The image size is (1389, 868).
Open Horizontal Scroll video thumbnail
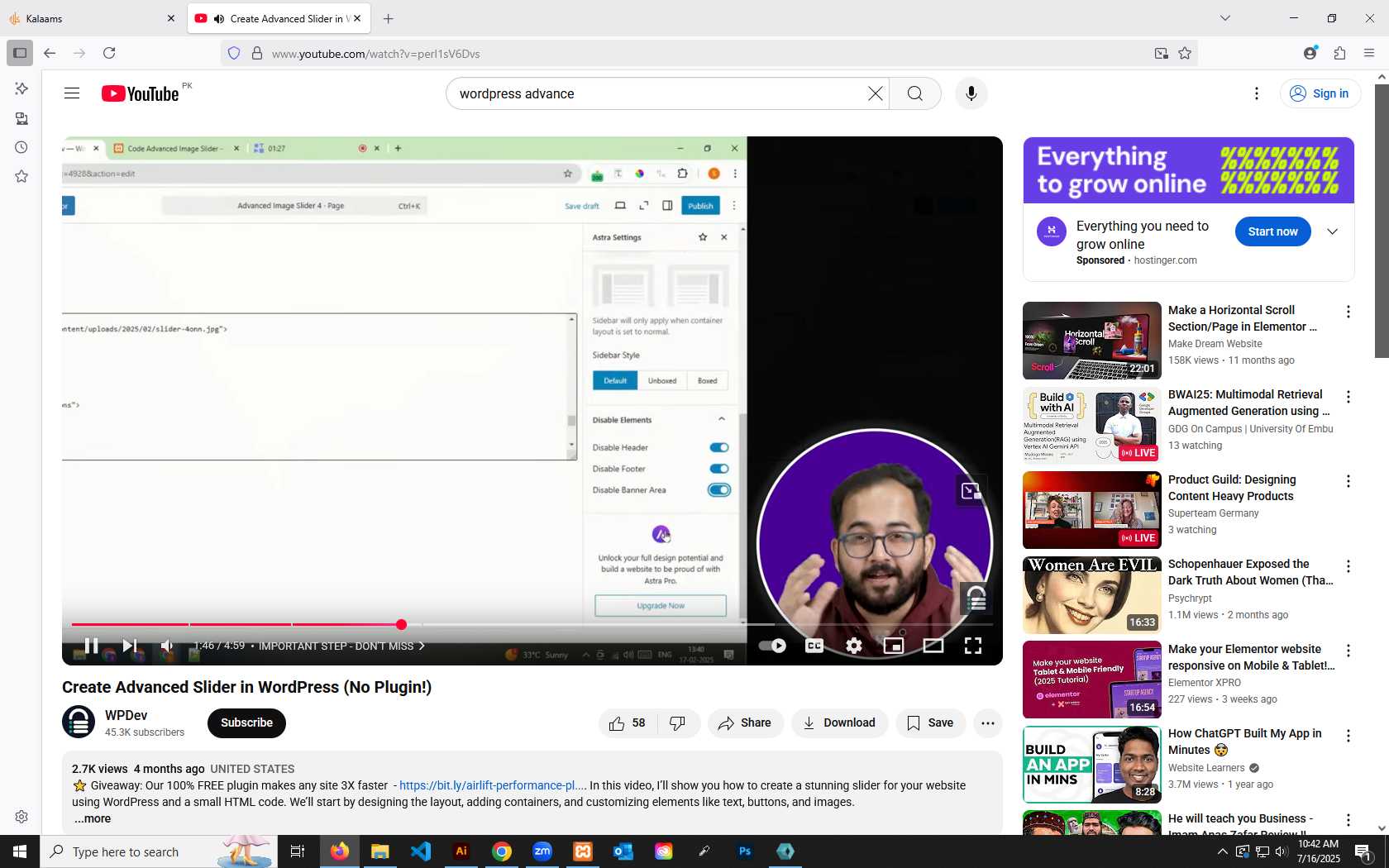(x=1091, y=341)
